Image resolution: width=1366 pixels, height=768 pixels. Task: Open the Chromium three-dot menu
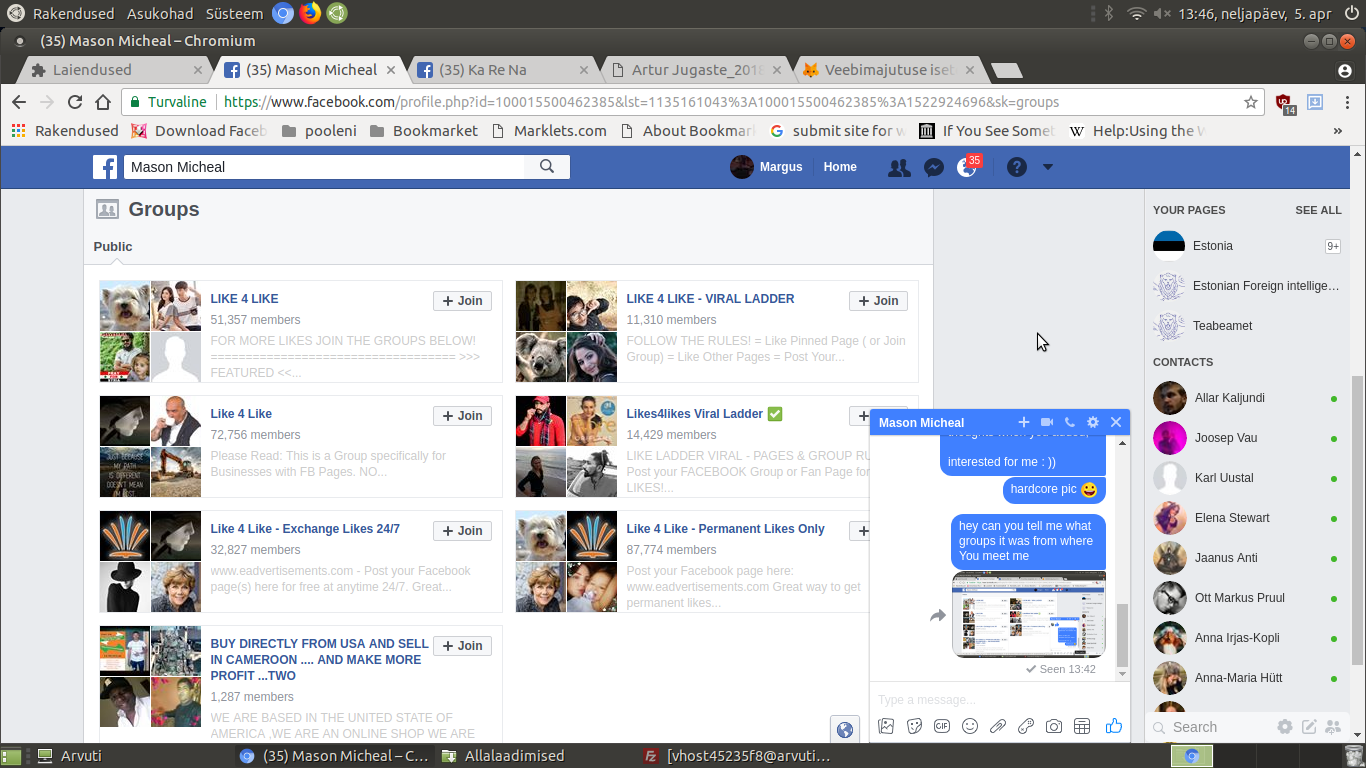[1345, 102]
